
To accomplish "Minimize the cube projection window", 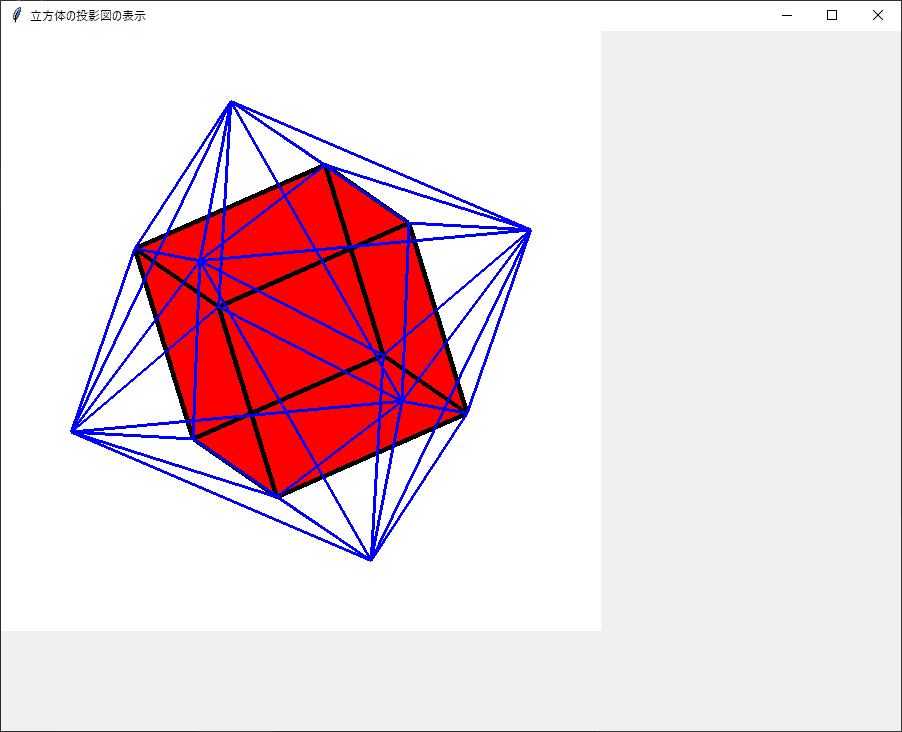I will [787, 16].
